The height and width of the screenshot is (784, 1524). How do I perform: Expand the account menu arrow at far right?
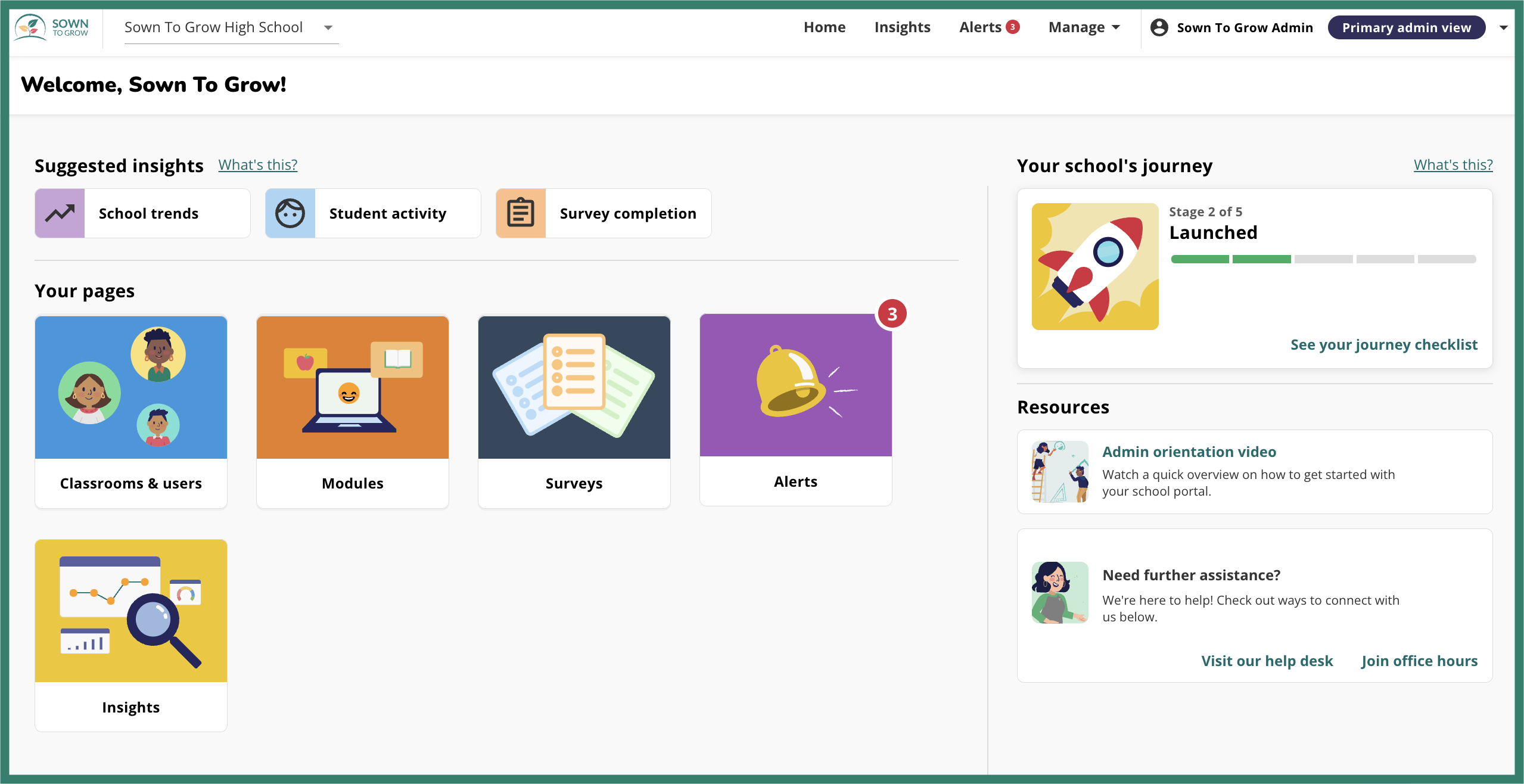pyautogui.click(x=1503, y=27)
